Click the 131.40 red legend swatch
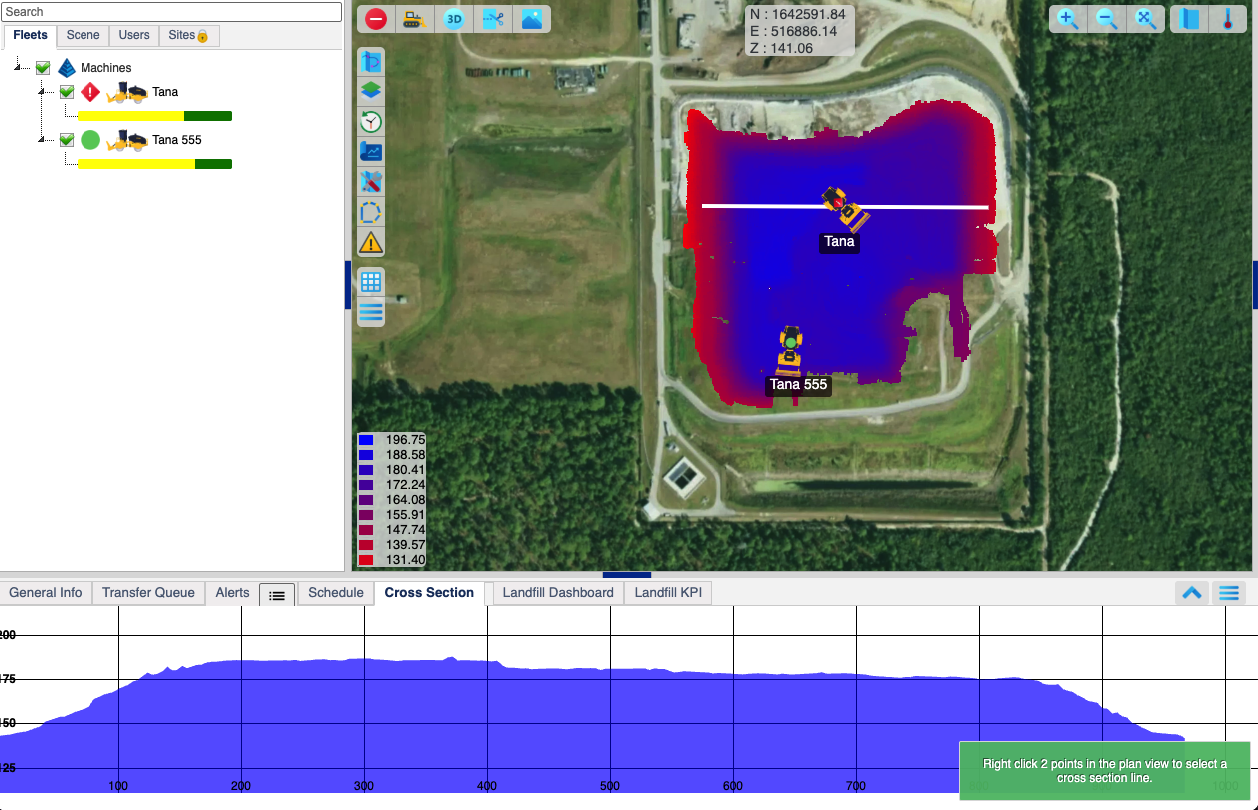 tap(366, 560)
